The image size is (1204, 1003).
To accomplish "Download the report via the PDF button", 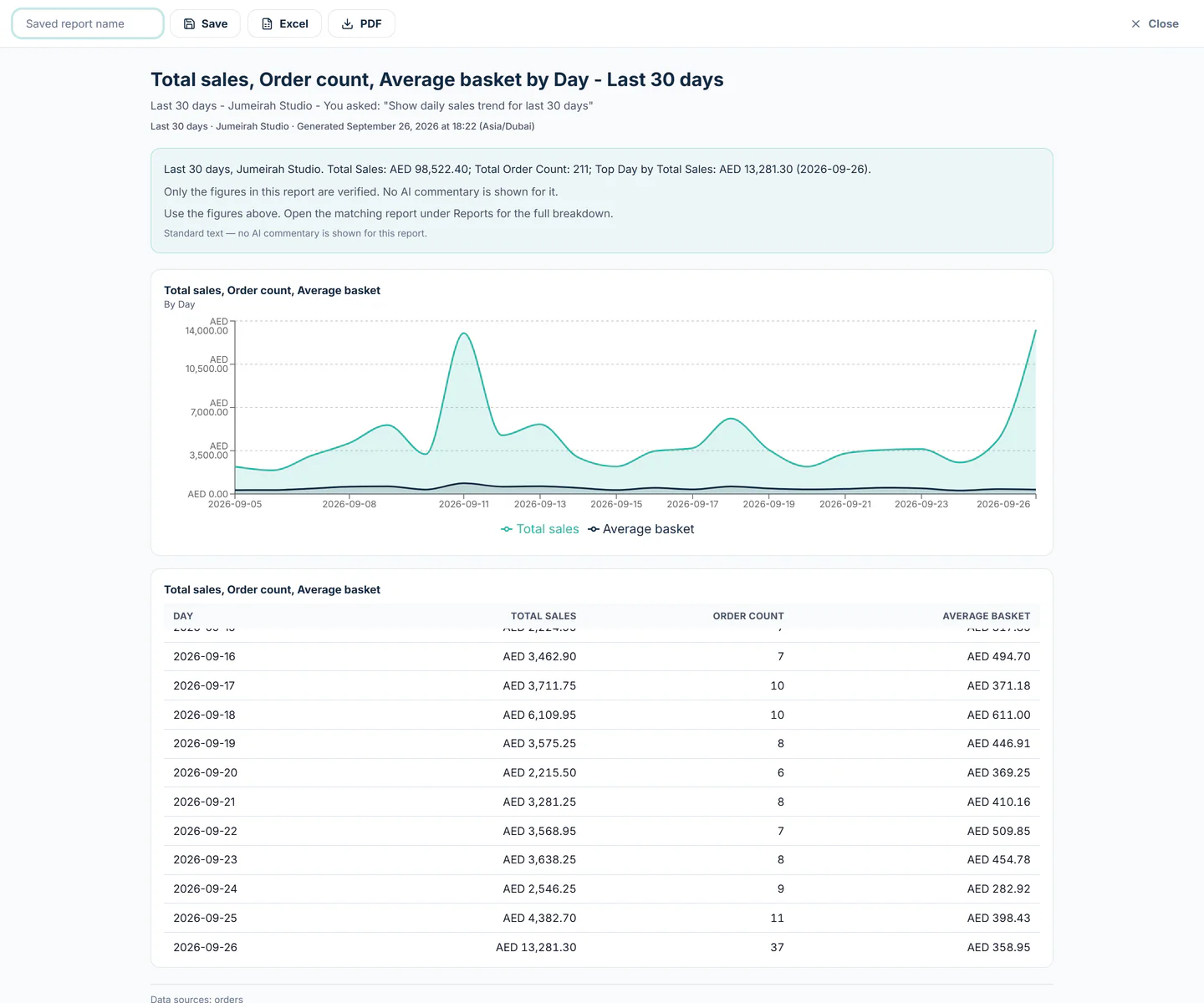I will 361,23.
